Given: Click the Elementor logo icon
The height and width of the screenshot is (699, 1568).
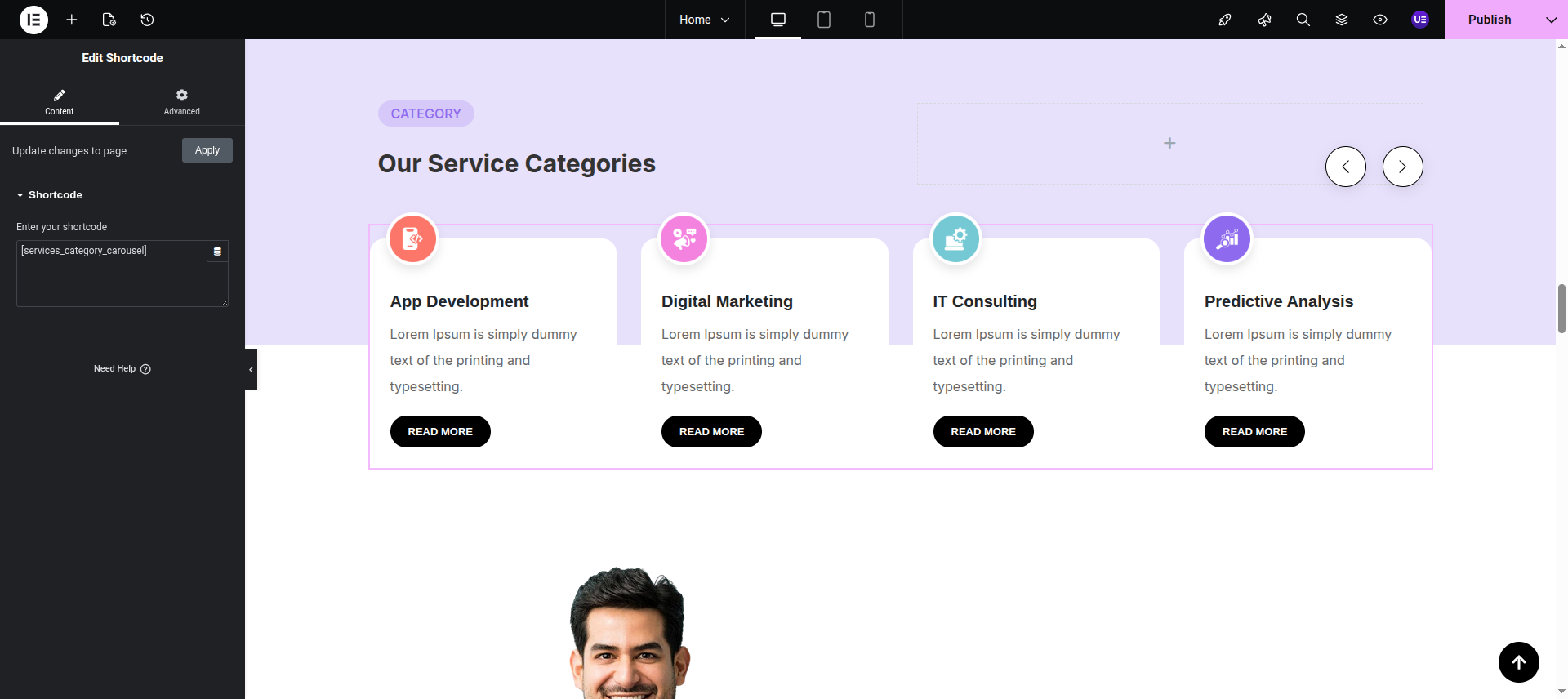Looking at the screenshot, I should [33, 20].
